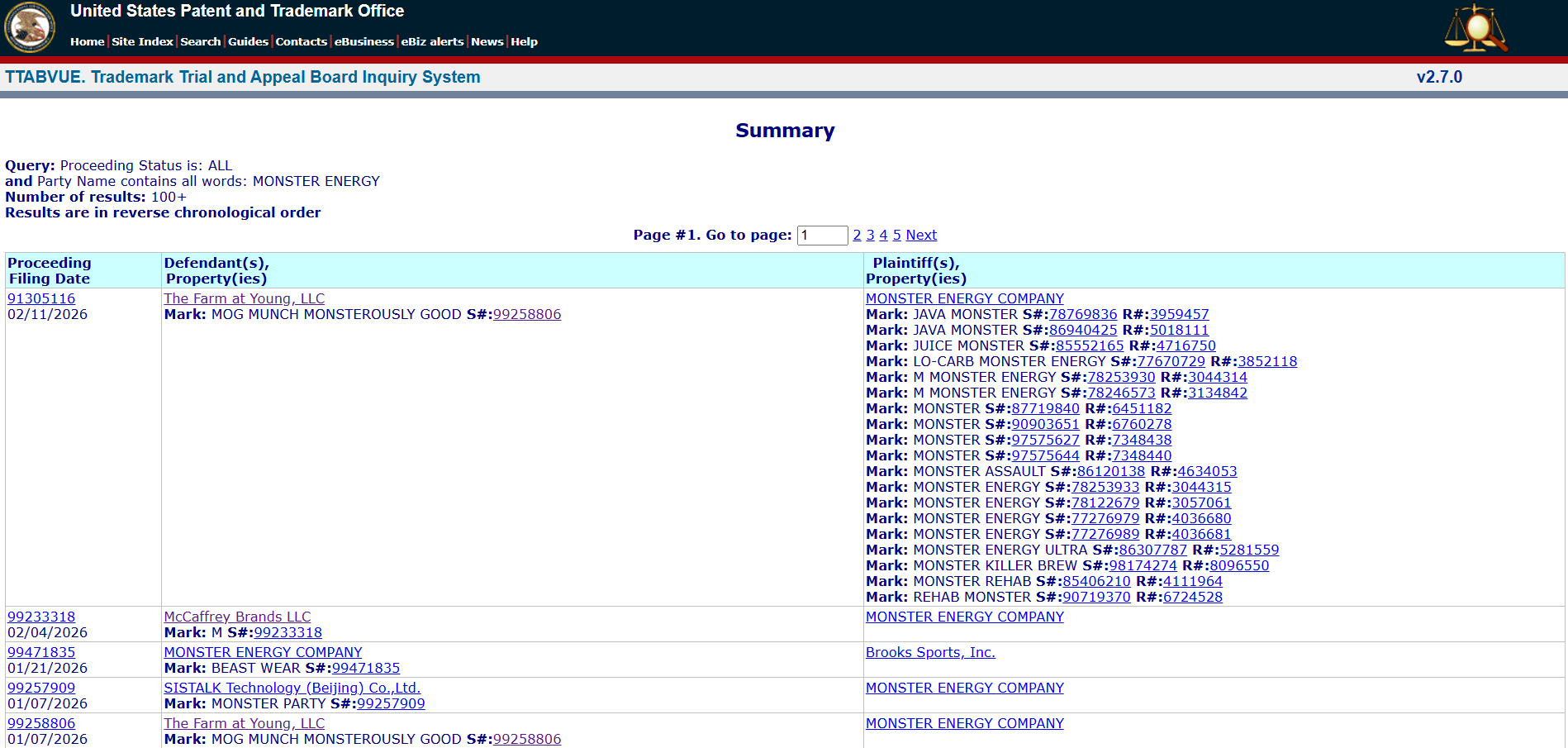Open proceeding 99233318
This screenshot has width=1568, height=748.
(x=41, y=617)
